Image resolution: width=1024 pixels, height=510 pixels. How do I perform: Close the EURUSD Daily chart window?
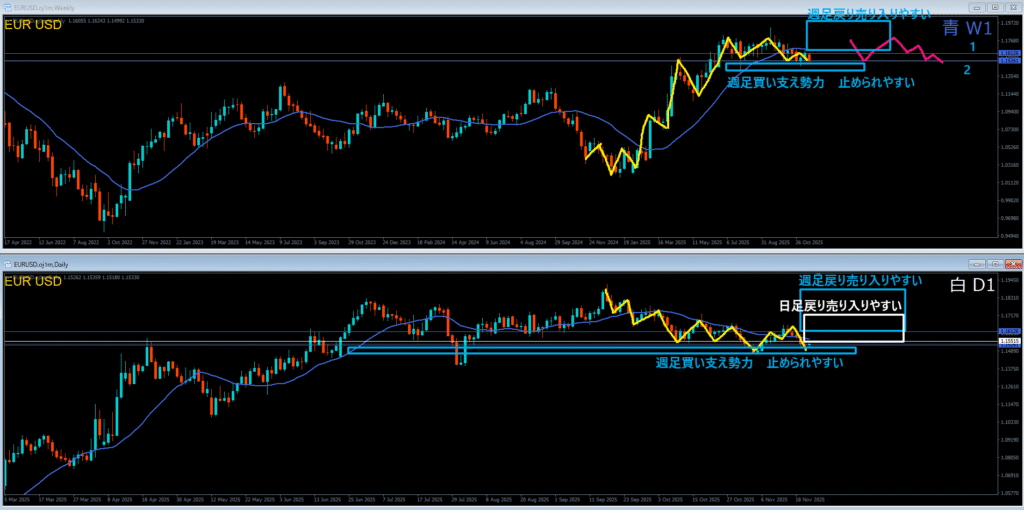pos(1013,264)
